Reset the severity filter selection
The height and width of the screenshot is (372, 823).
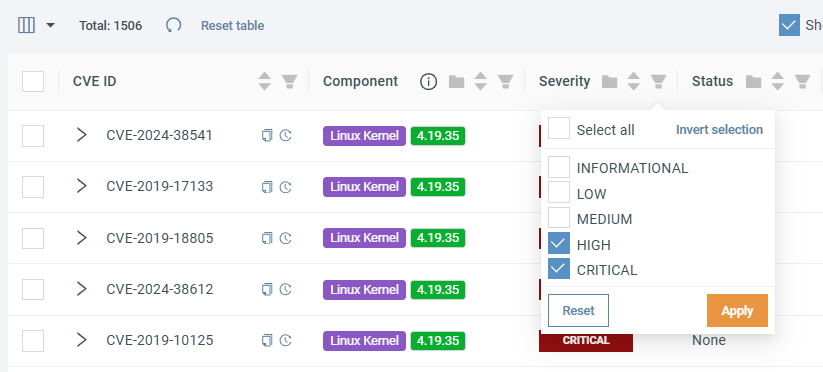click(578, 311)
